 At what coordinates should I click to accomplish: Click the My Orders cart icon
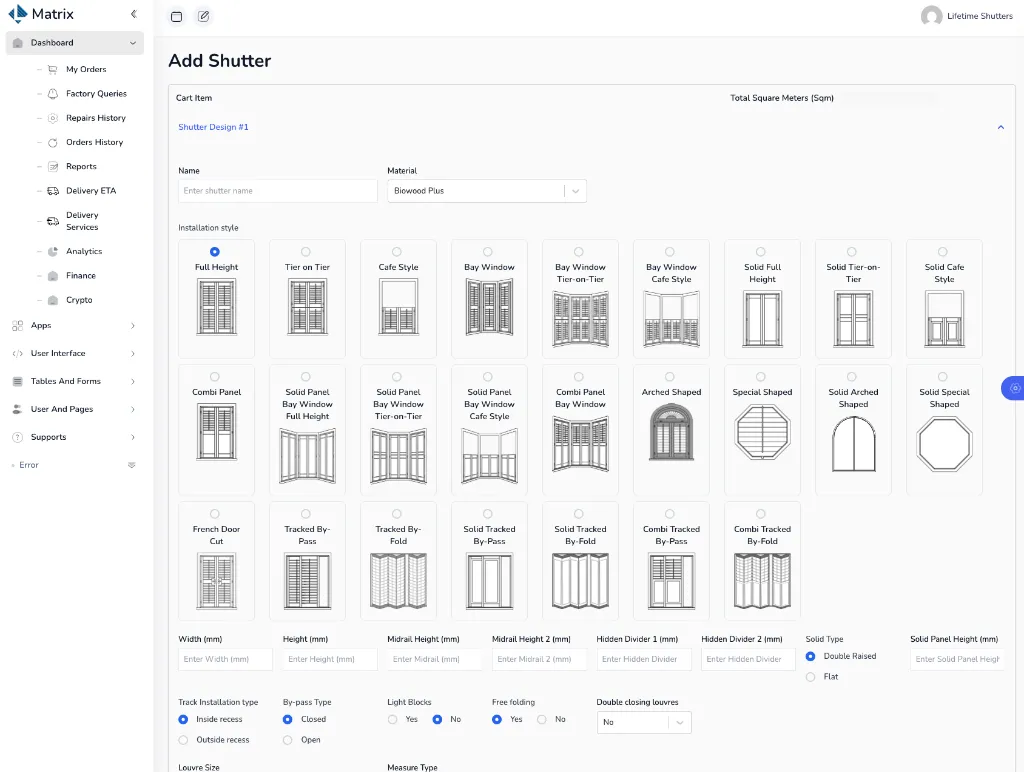coord(53,69)
